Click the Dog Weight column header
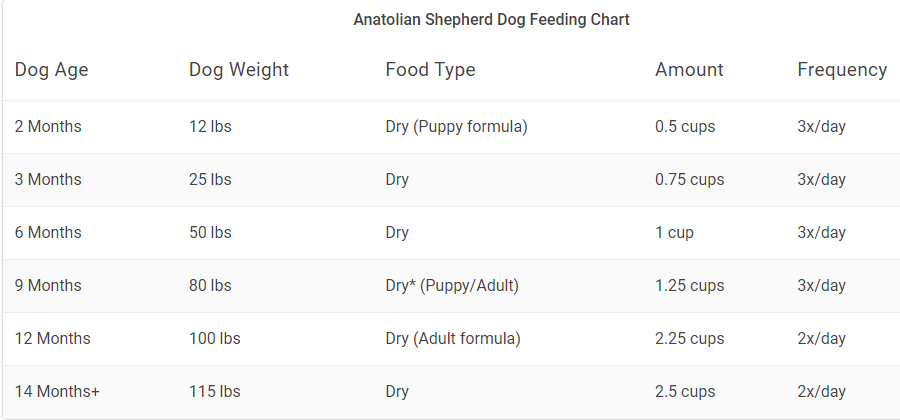Image resolution: width=900 pixels, height=420 pixels. 239,70
